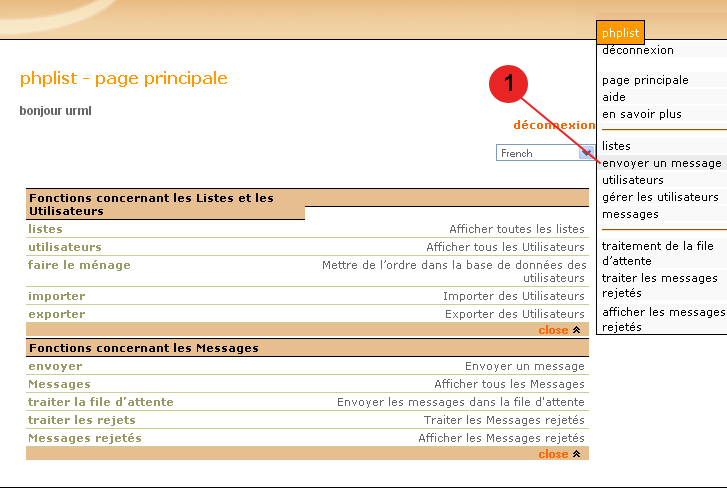This screenshot has width=727, height=488.
Task: Collapse Messages section using close chevron icon
Action: 576,454
